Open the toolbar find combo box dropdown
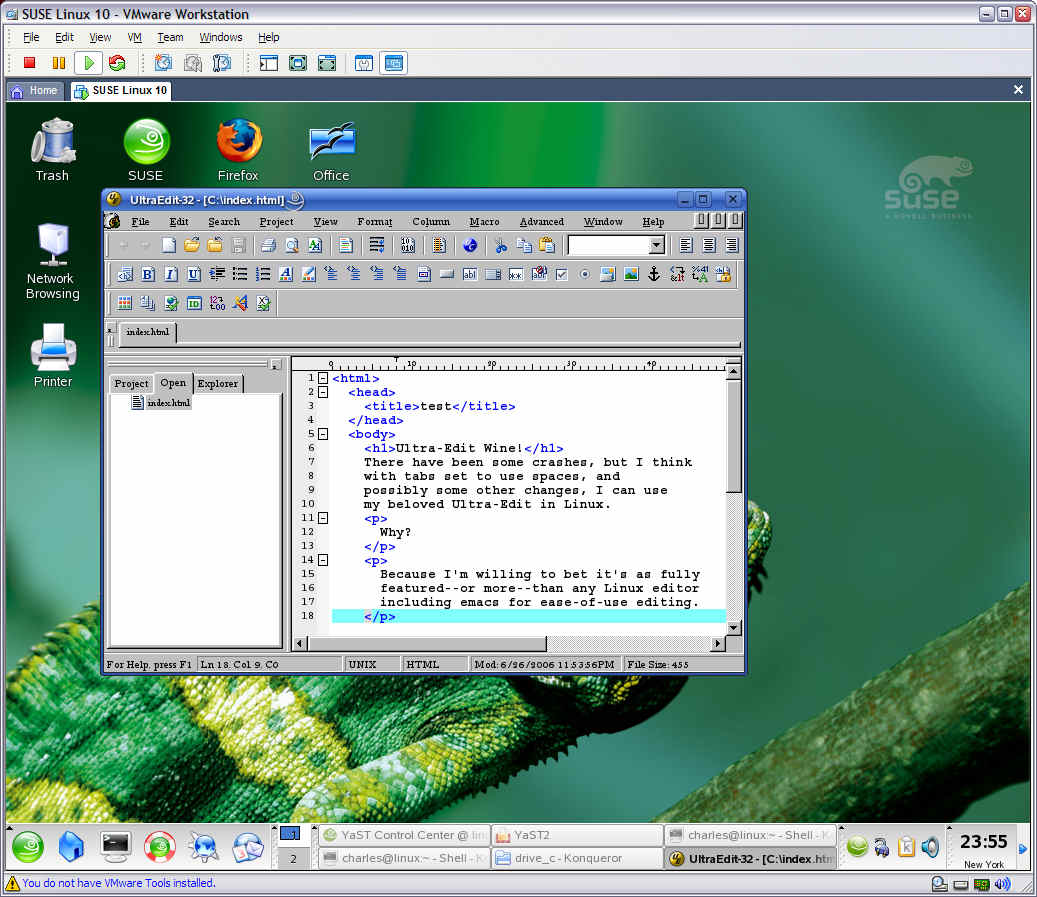The image size is (1037, 897). (656, 245)
